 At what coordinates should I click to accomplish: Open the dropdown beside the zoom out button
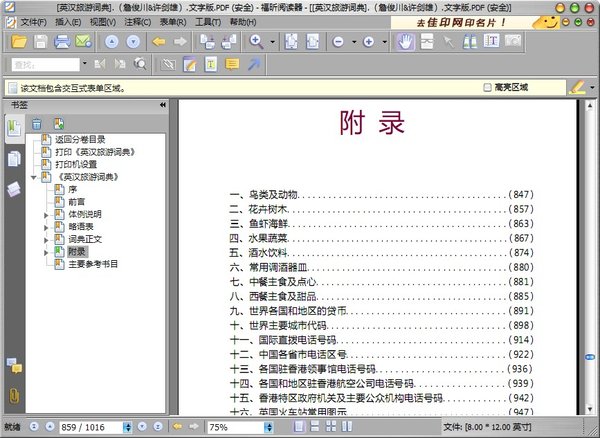pos(354,42)
